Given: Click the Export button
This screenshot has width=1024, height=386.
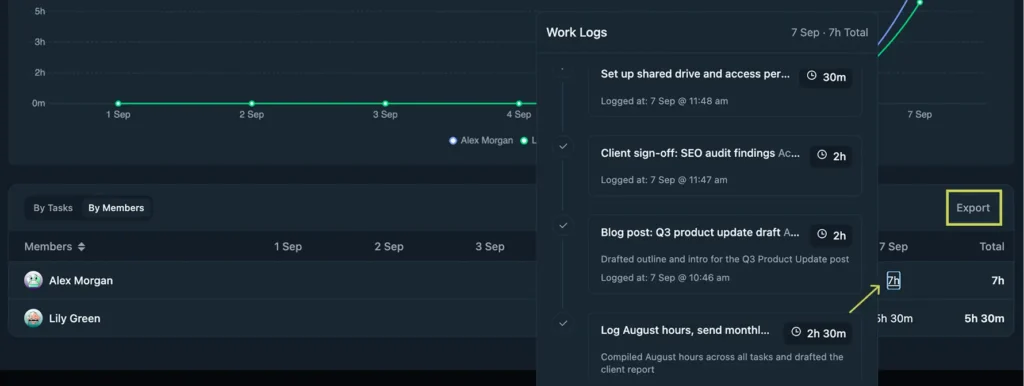Looking at the screenshot, I should coord(973,208).
